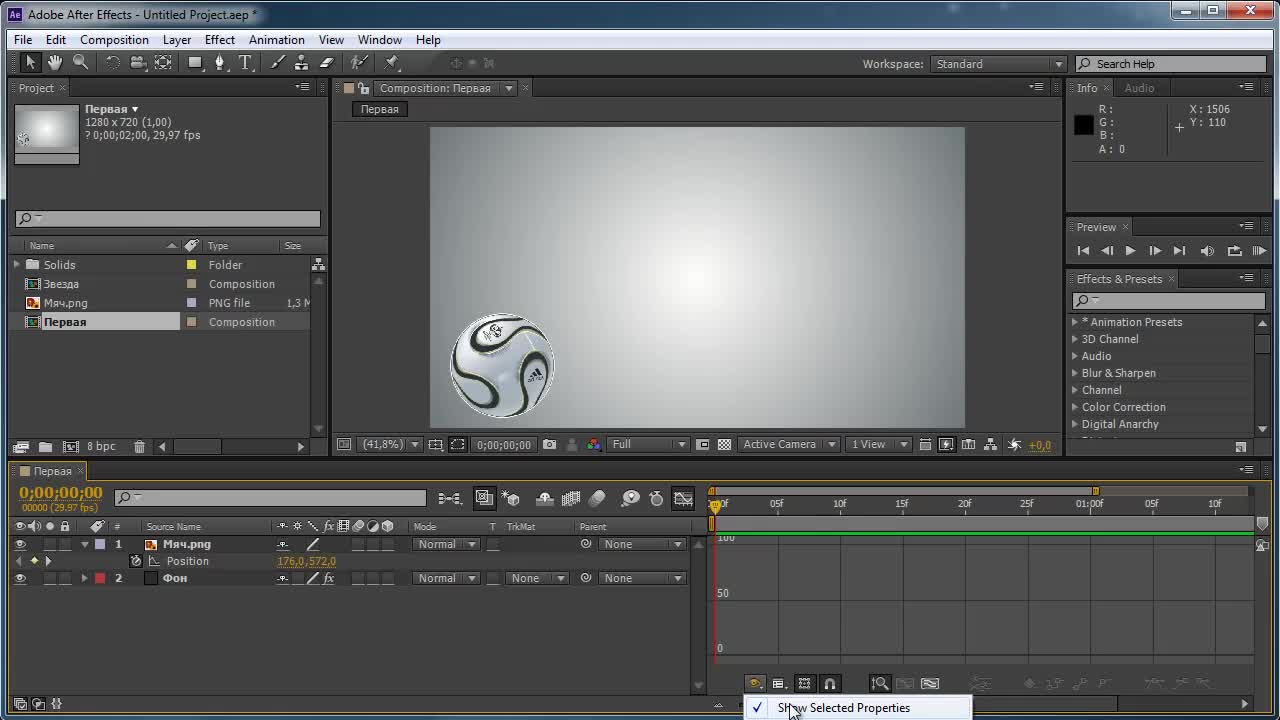
Task: Switch to the Audio panel tab
Action: coord(1139,88)
